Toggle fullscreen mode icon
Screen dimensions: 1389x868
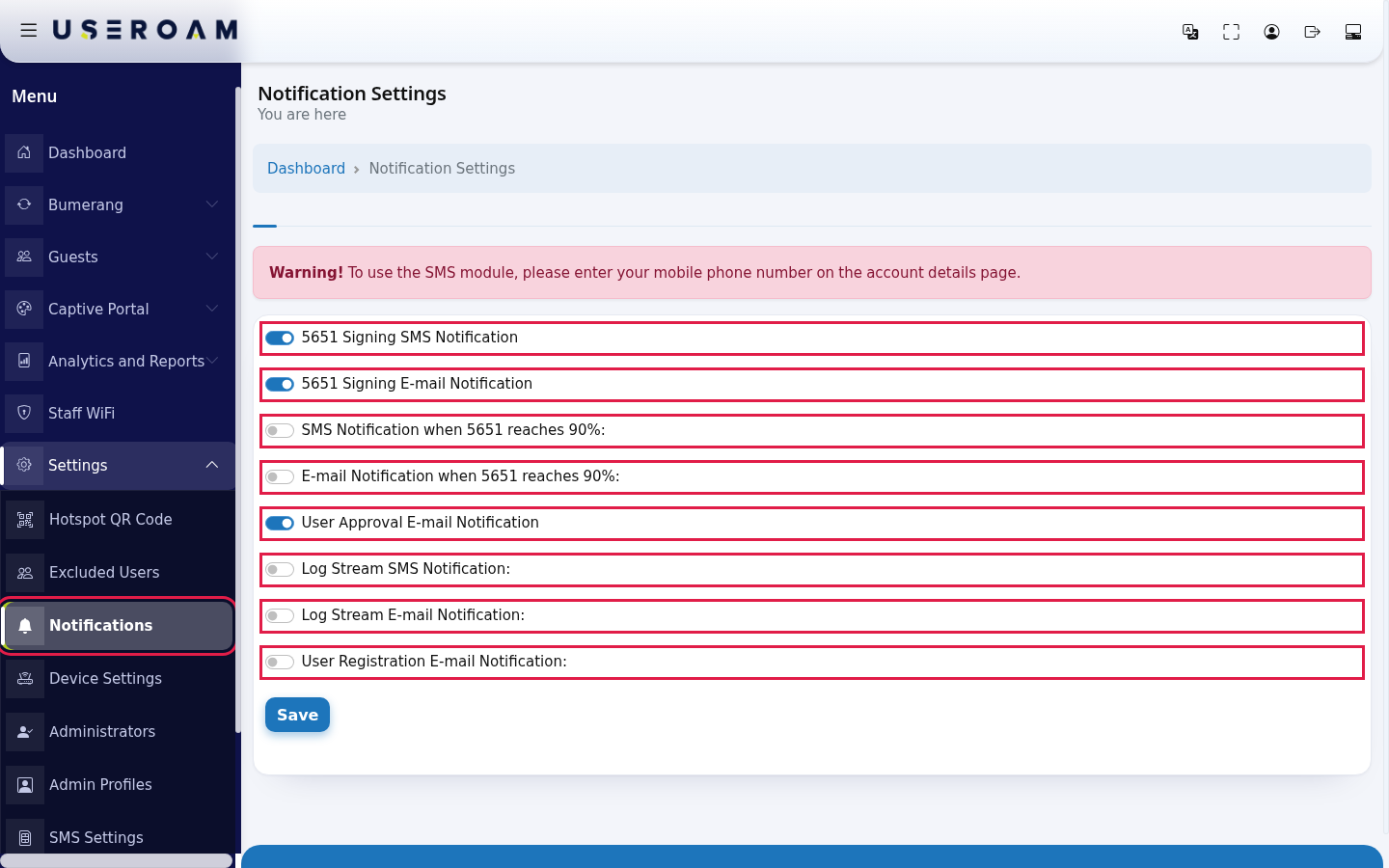[x=1231, y=32]
